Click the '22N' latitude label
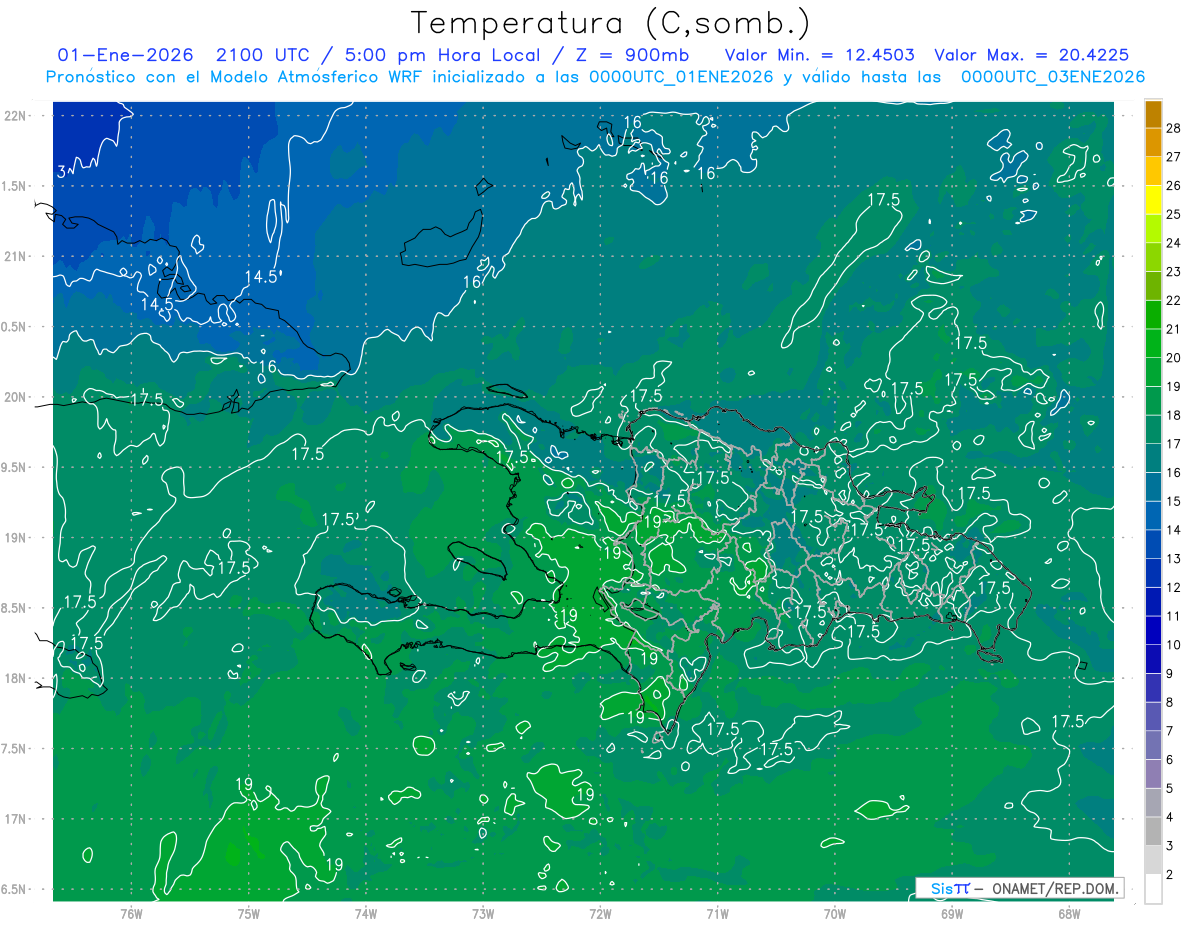Viewport: 1200px width, 927px height. [15, 115]
